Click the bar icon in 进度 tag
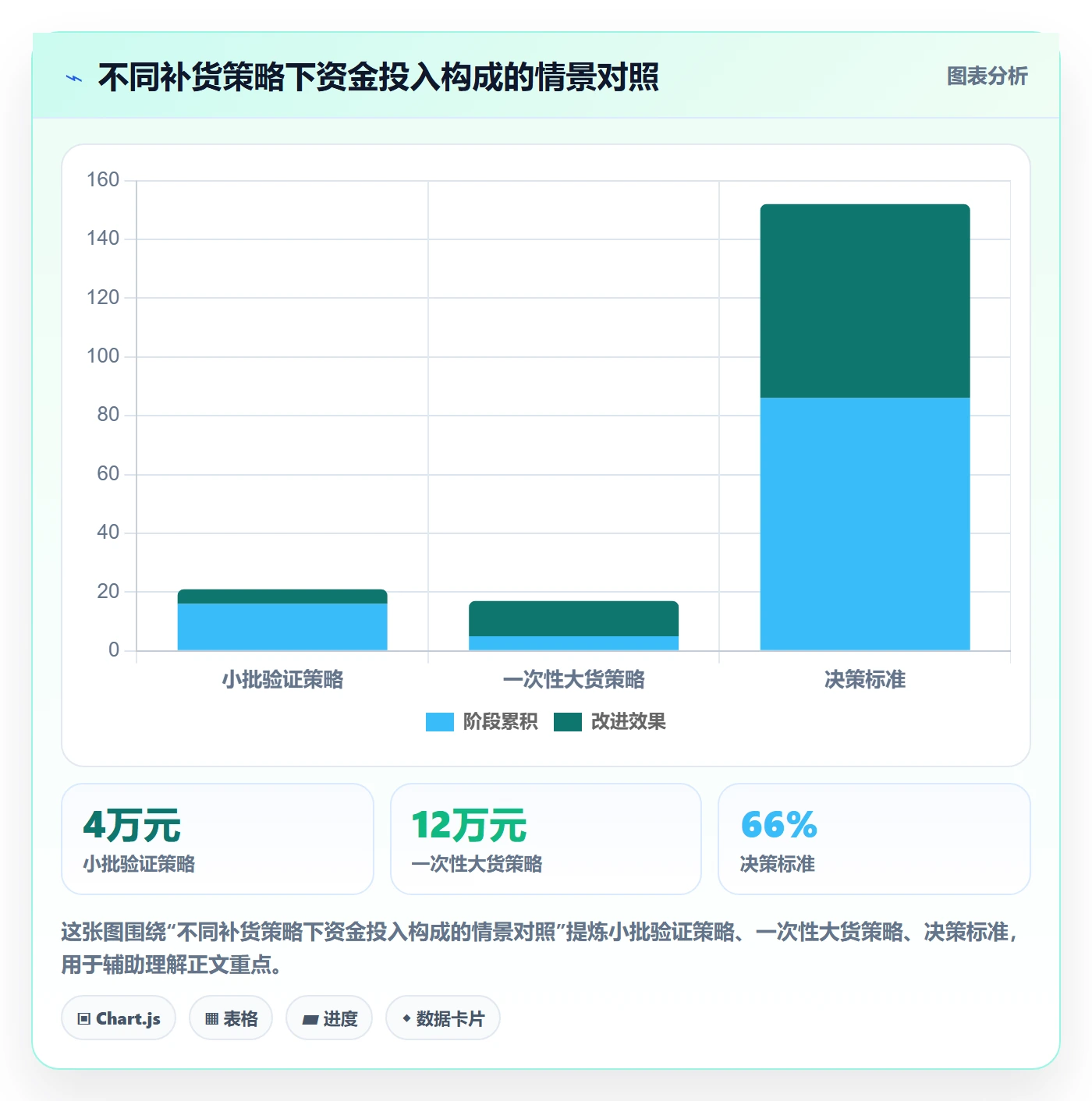Image resolution: width=1092 pixels, height=1101 pixels. click(310, 1018)
